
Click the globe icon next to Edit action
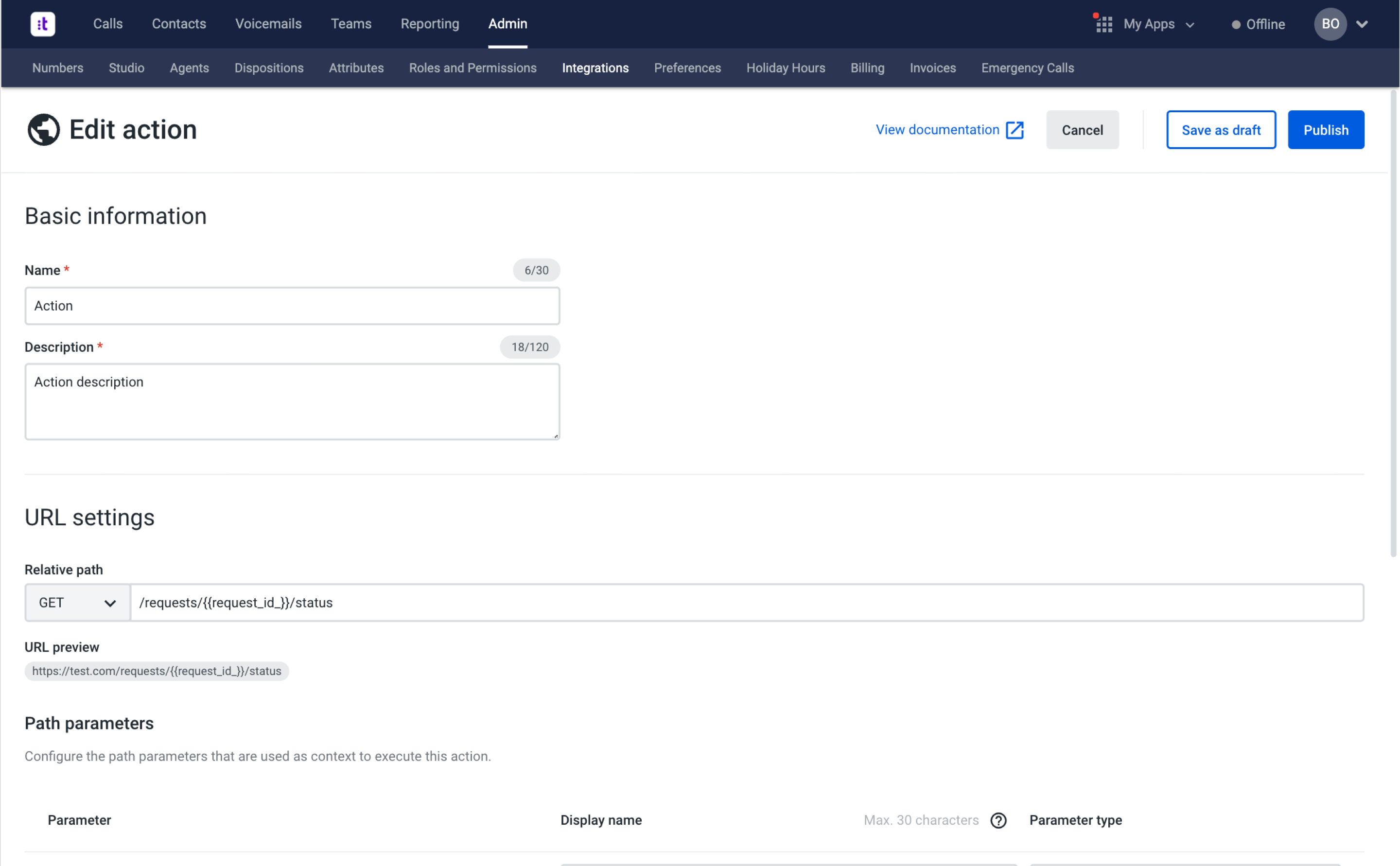(44, 129)
